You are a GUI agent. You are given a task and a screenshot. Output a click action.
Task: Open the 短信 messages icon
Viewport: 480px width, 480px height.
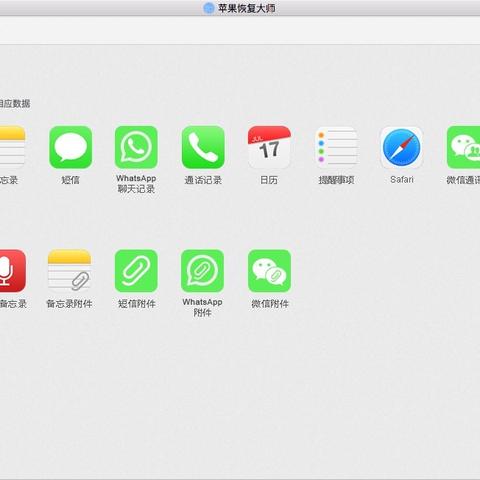coord(70,147)
